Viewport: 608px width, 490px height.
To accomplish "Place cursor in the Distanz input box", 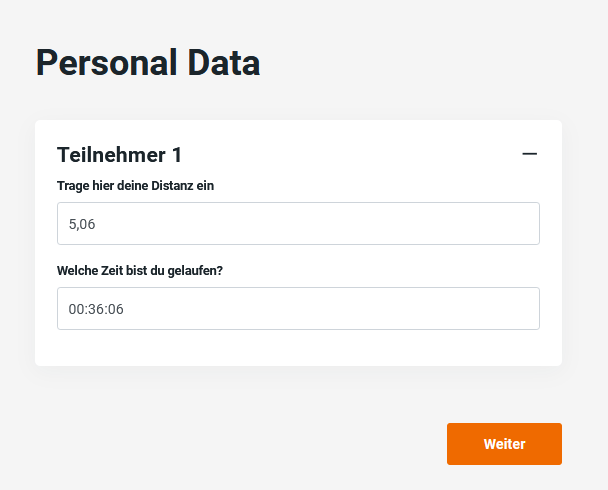I will 298,223.
